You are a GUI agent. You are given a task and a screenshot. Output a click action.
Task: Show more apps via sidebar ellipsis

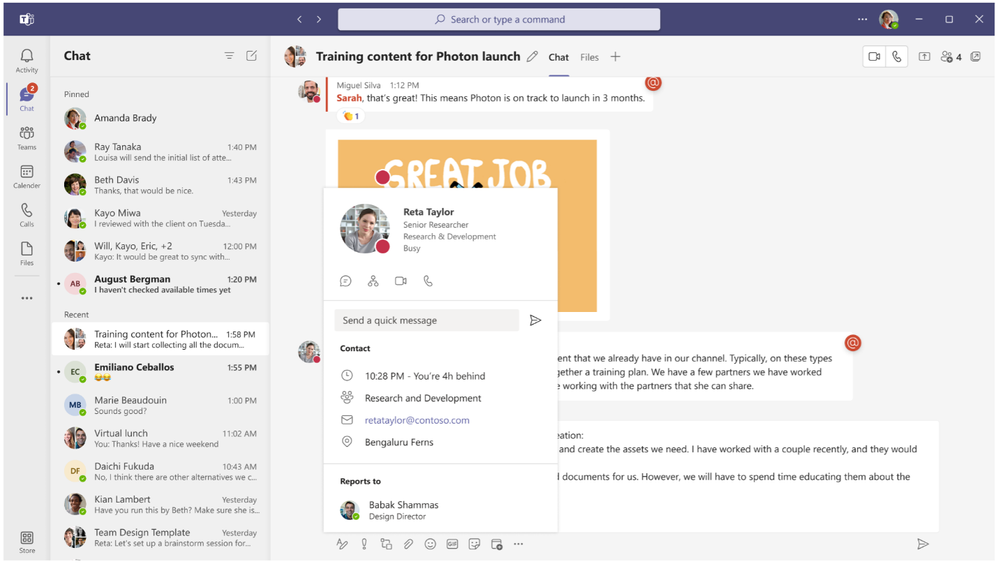[27, 298]
